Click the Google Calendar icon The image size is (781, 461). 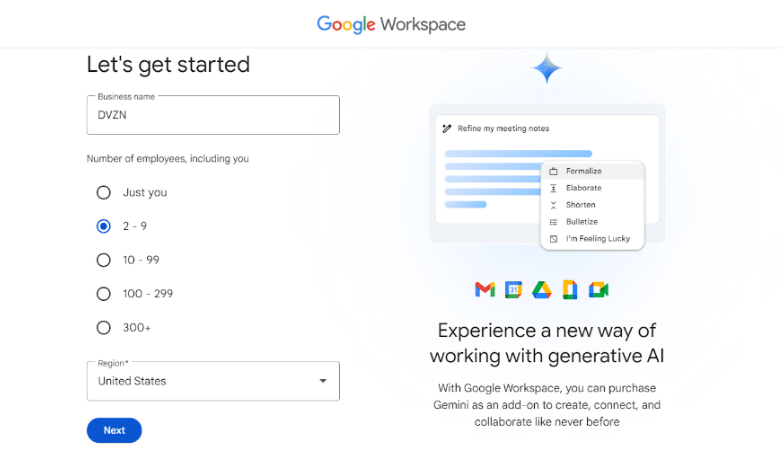point(513,290)
